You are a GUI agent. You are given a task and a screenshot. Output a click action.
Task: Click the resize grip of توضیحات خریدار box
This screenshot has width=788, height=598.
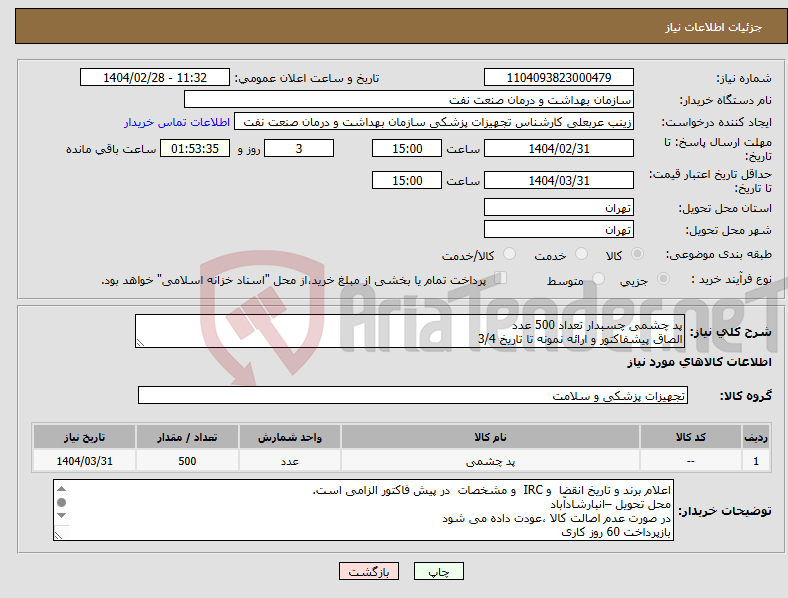pos(58,536)
